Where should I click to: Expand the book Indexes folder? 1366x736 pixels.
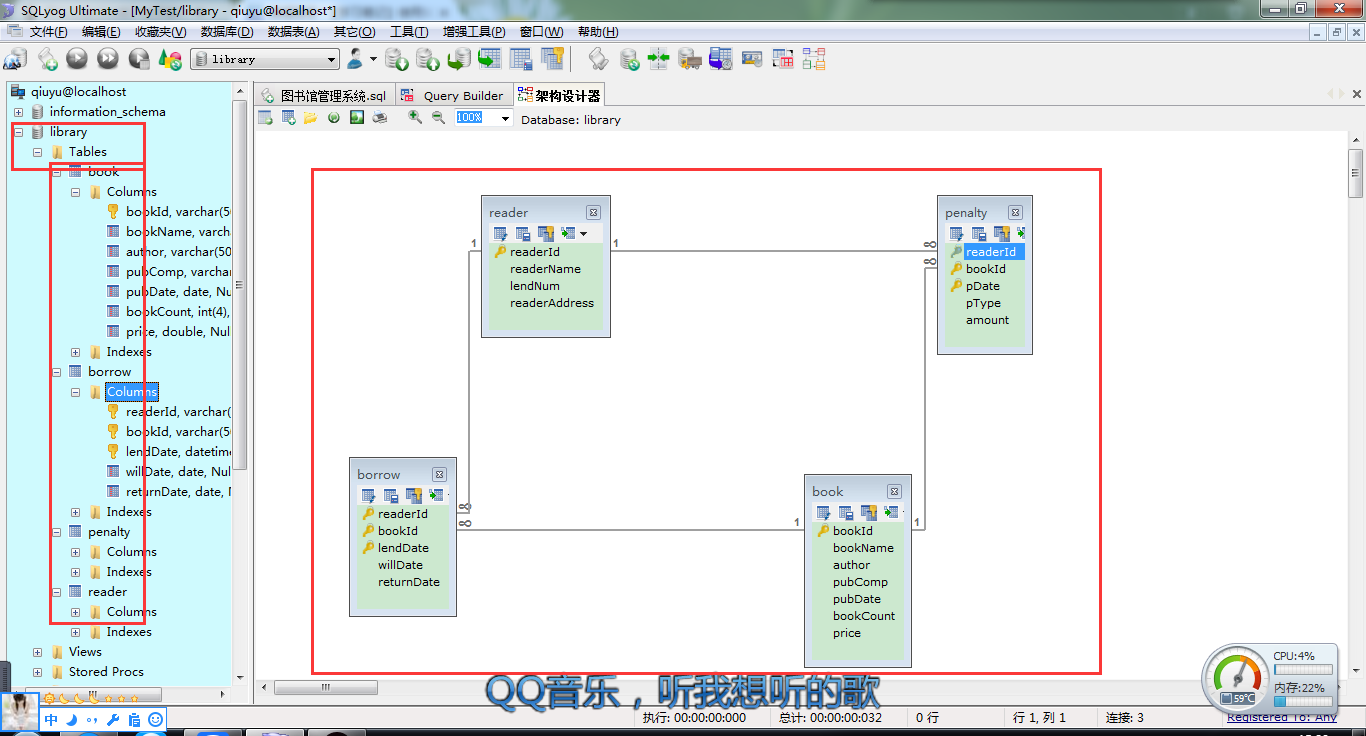(75, 352)
